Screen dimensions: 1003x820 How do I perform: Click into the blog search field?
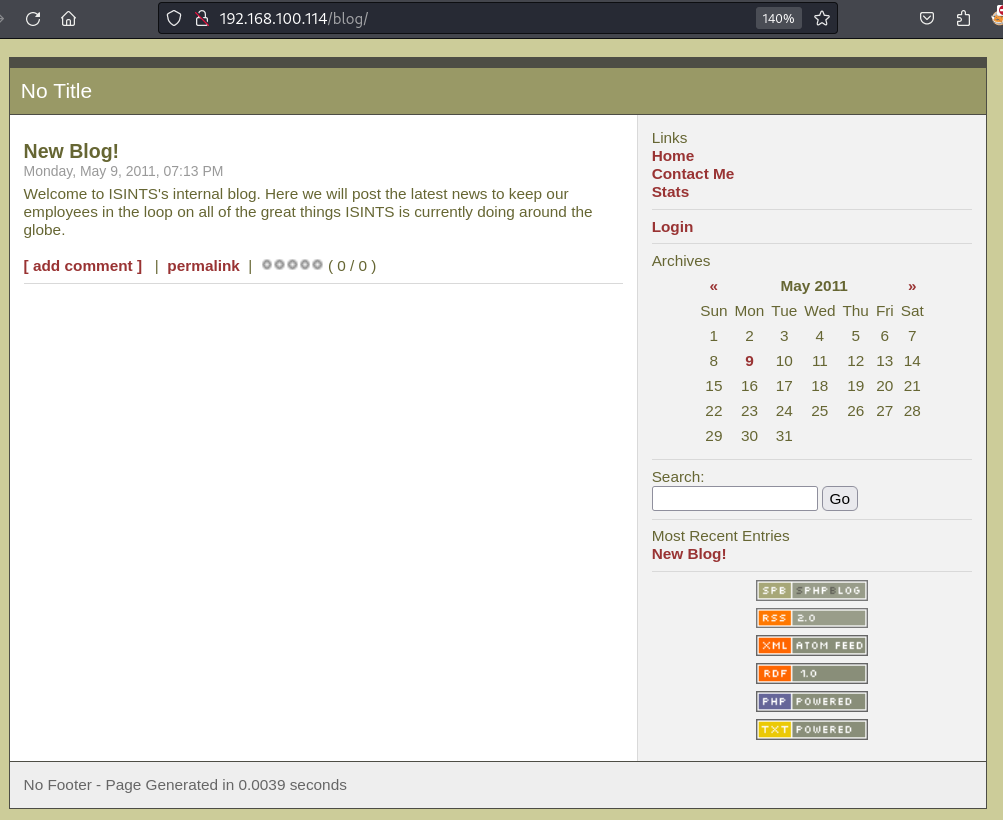(734, 498)
